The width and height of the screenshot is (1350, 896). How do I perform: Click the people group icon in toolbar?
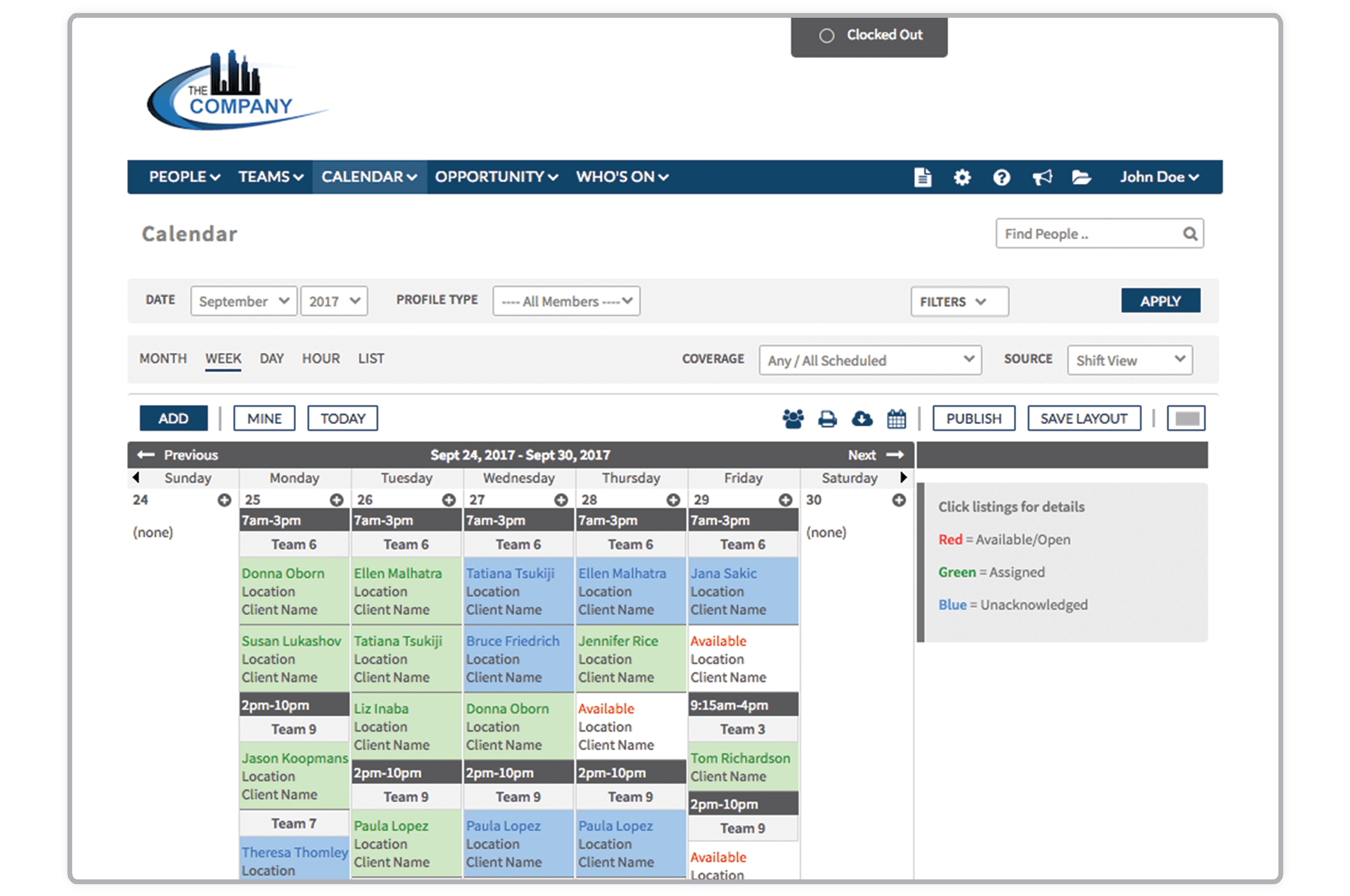pos(793,419)
